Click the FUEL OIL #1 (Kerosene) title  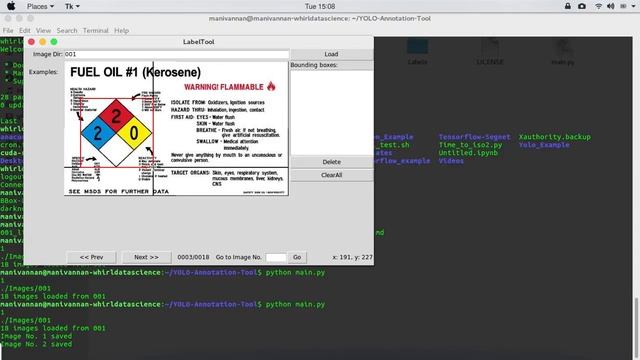point(136,72)
